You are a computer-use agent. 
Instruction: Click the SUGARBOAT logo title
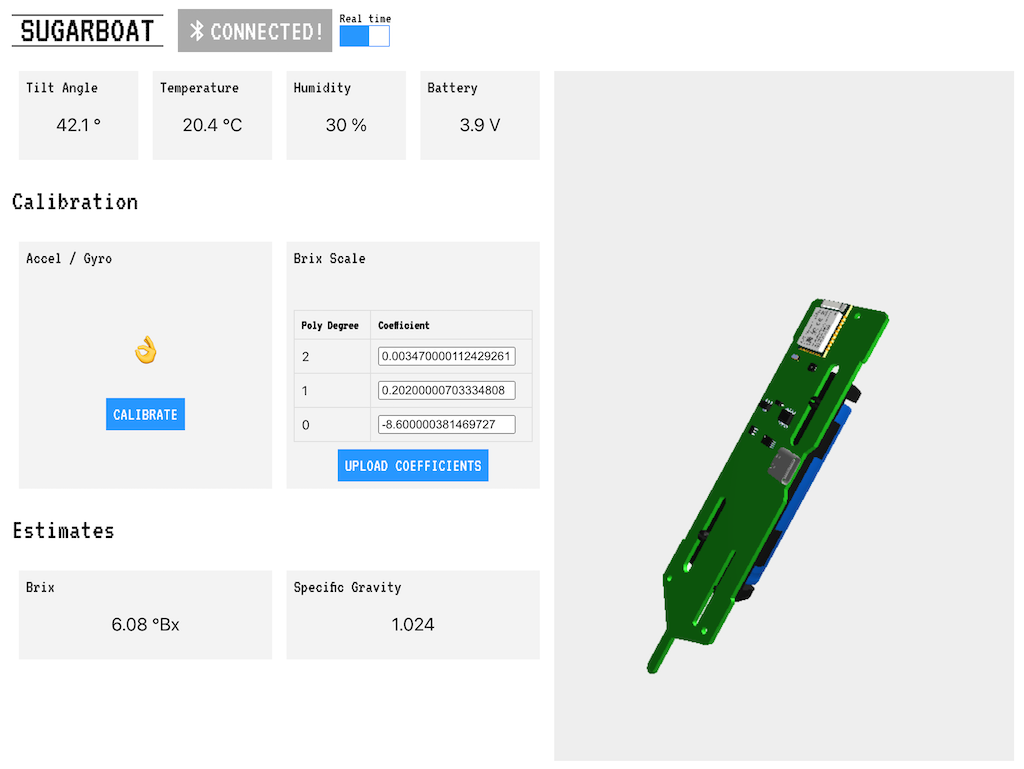(87, 31)
